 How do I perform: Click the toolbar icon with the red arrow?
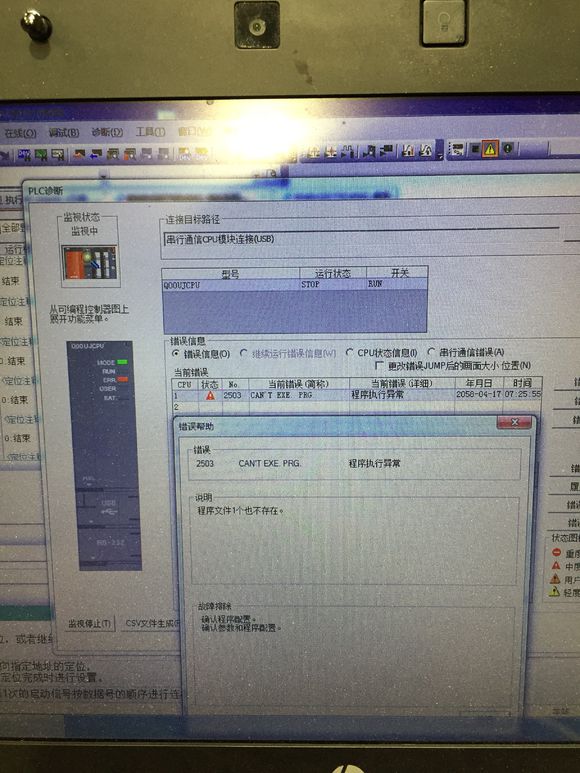pos(79,154)
